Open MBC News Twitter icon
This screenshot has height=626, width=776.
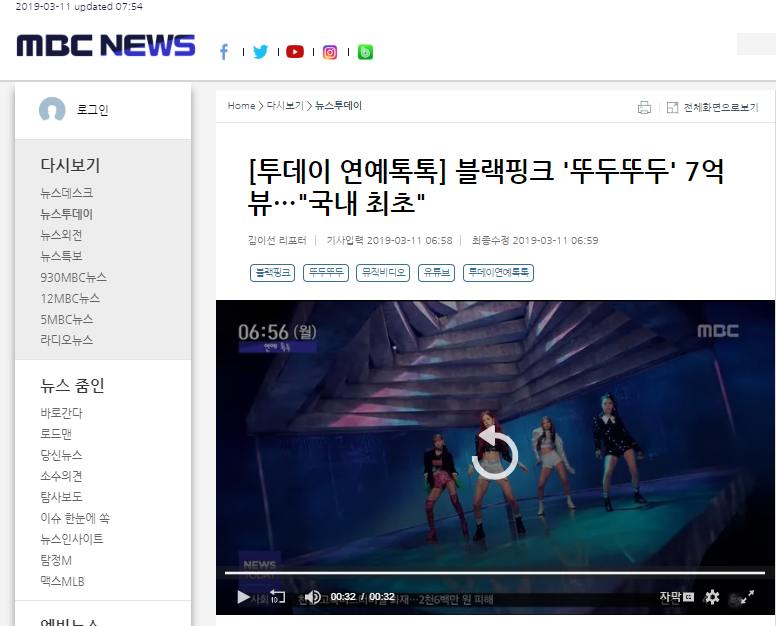[x=260, y=52]
